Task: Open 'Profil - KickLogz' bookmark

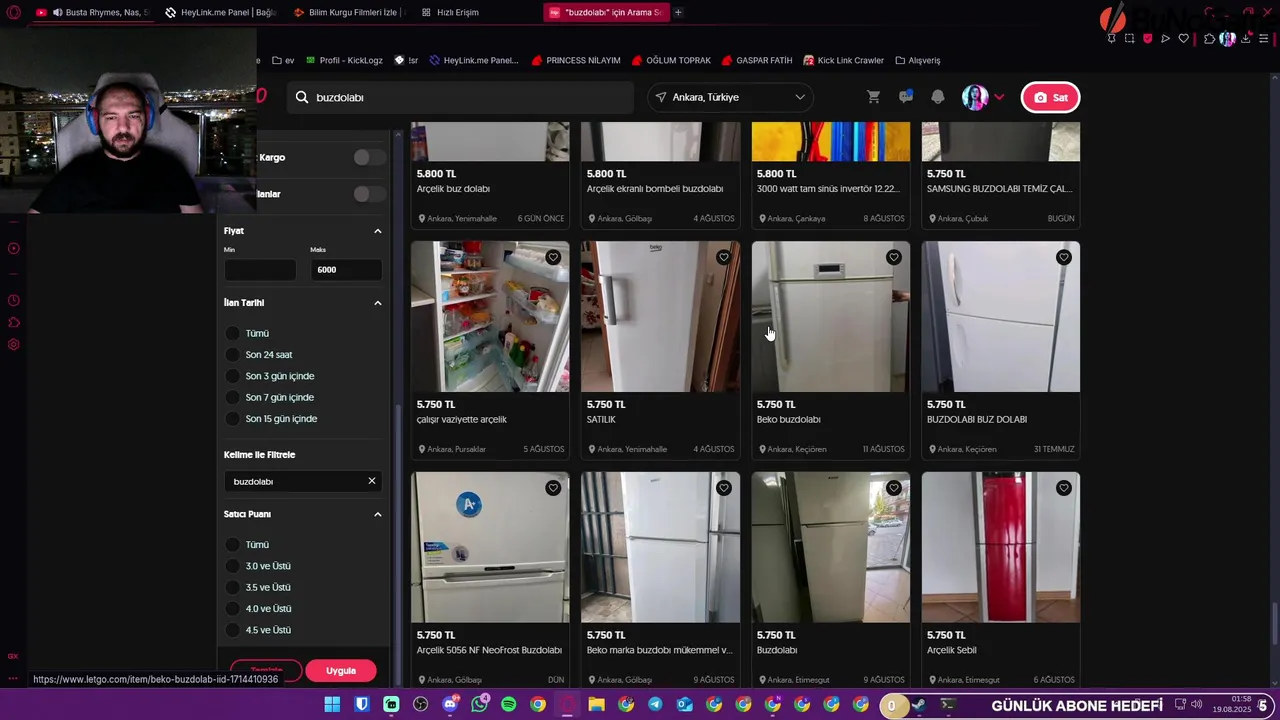Action: click(344, 60)
